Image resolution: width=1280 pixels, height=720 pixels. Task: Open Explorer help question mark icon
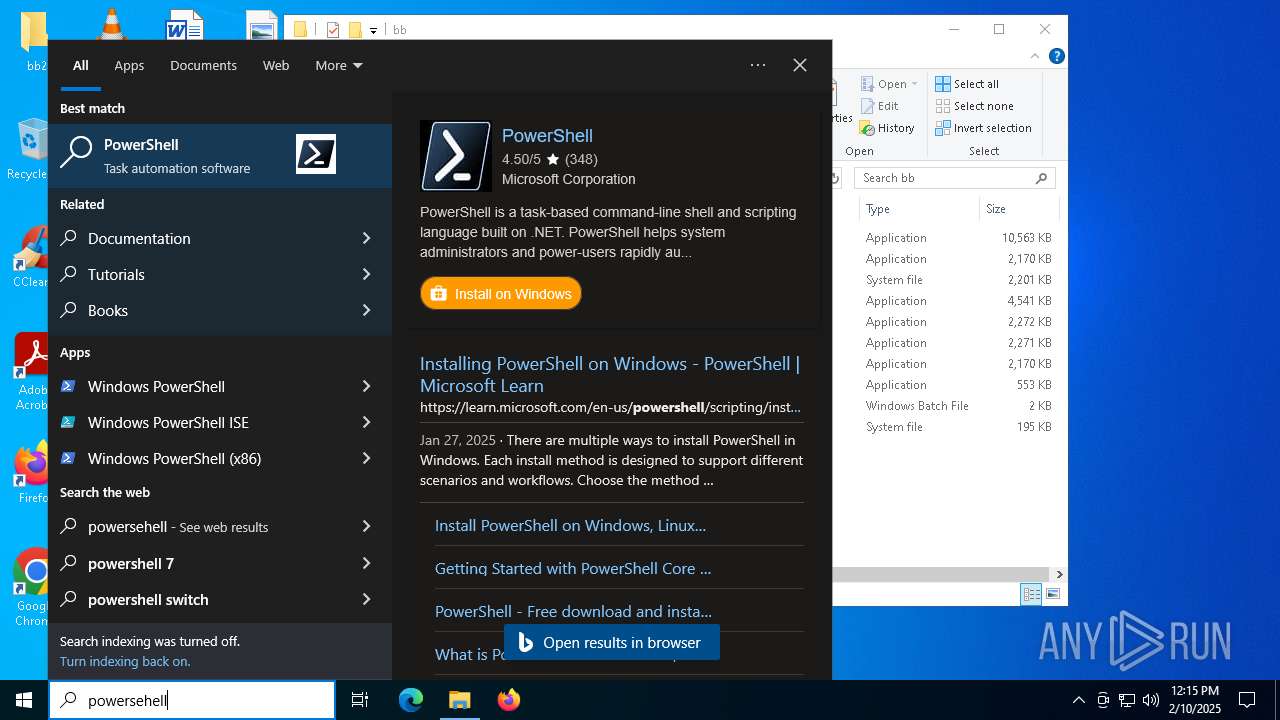coord(1056,56)
